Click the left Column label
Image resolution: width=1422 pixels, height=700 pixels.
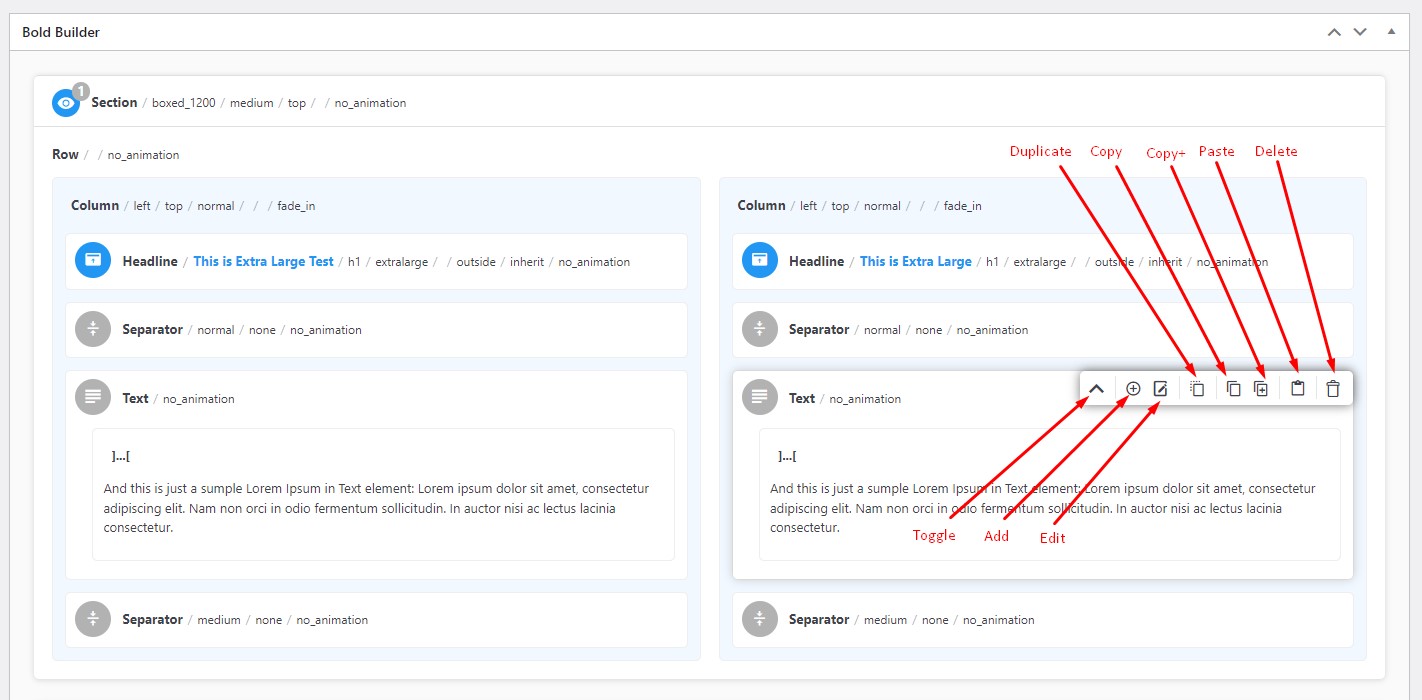click(95, 205)
